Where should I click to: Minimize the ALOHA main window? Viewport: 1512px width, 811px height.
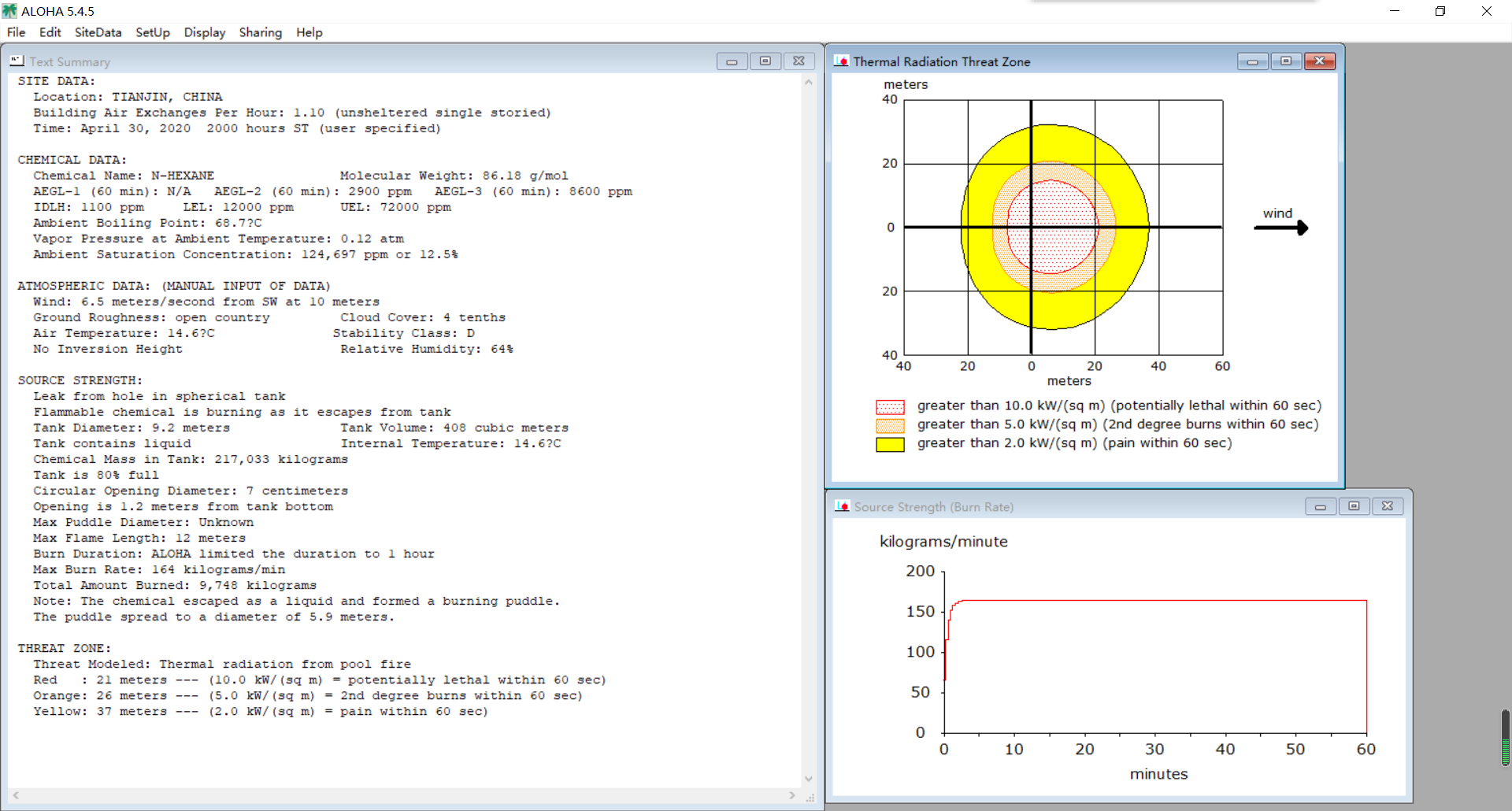pyautogui.click(x=1395, y=11)
